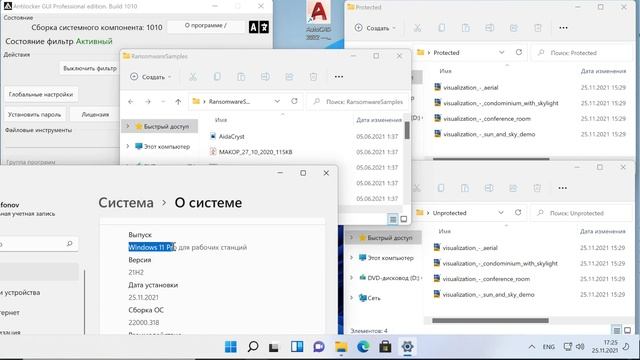Screen dimensions: 640x360
Task: Click О программе button in Antilocker
Action: 206,26
